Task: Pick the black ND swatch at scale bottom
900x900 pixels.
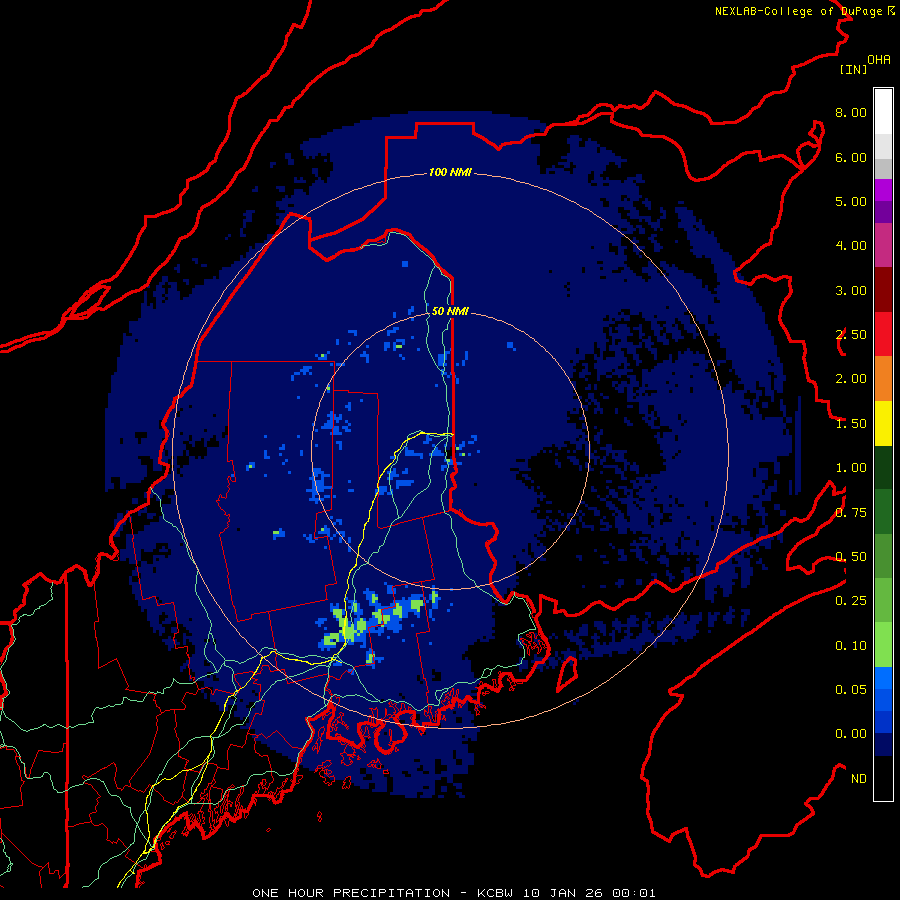Action: point(883,778)
